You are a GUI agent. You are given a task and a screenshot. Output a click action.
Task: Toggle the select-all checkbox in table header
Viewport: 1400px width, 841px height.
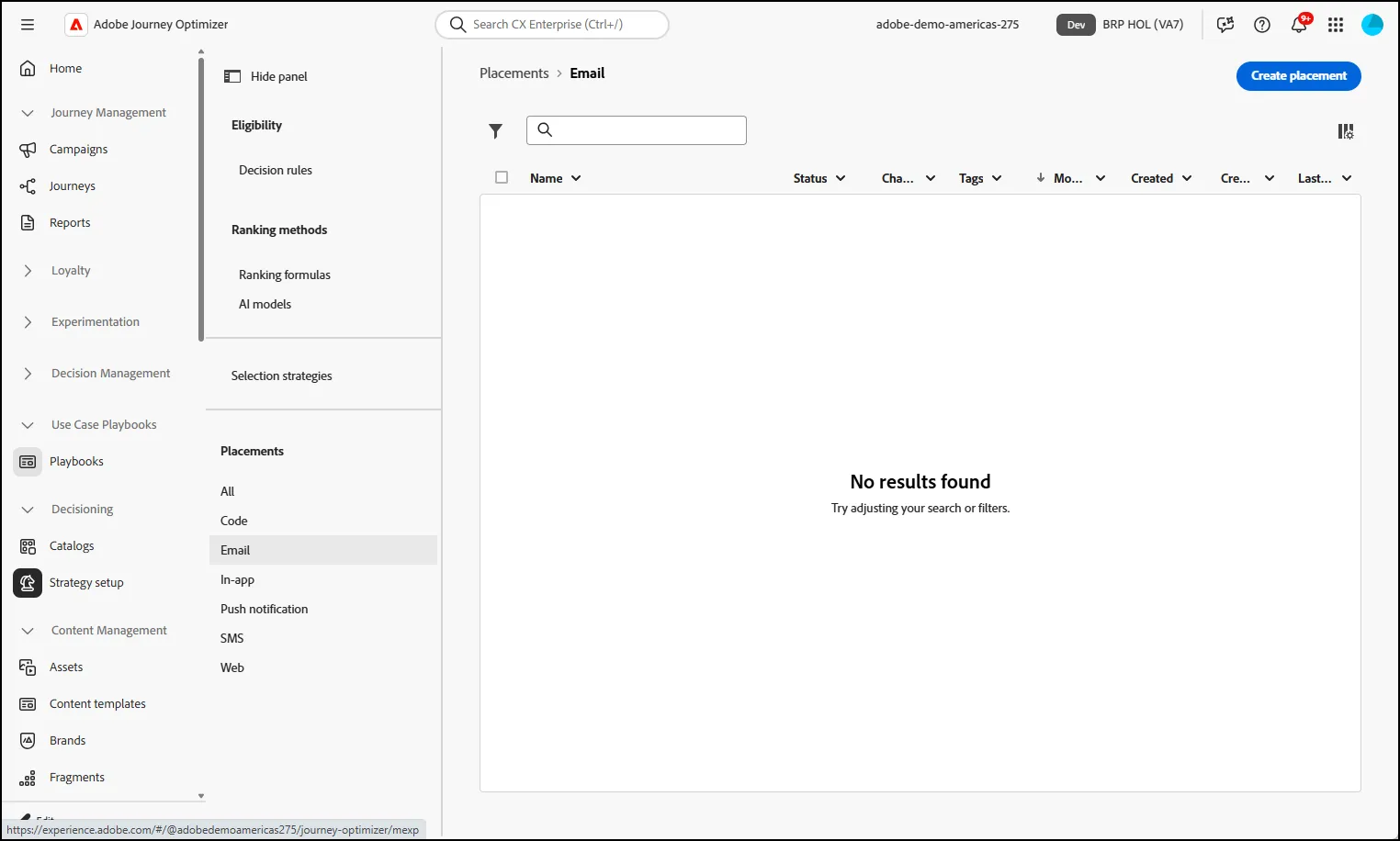pos(502,177)
